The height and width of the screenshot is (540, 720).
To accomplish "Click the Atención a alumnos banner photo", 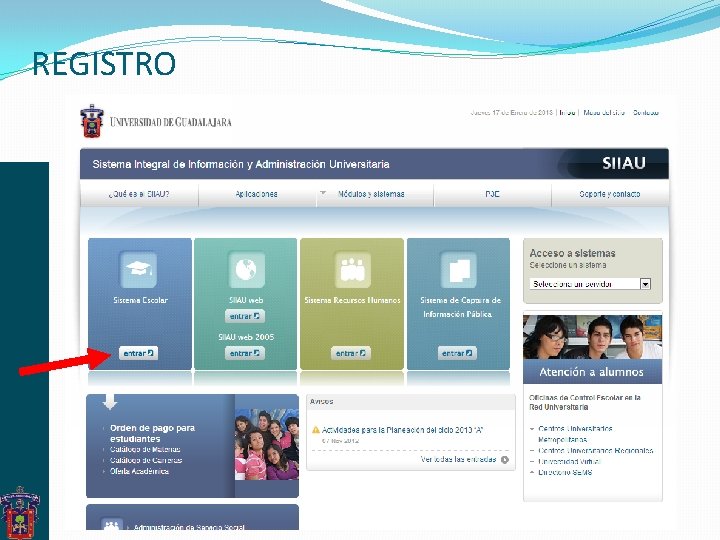I will (592, 337).
